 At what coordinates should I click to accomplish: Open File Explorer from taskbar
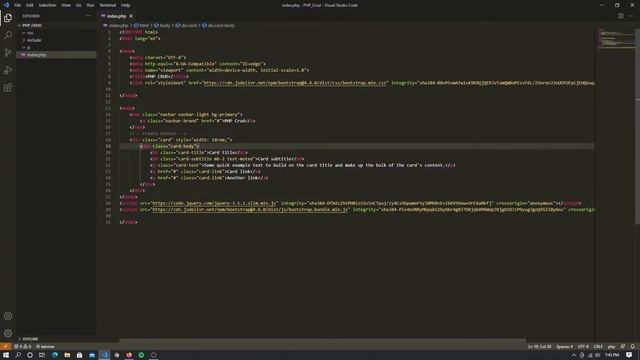tap(67, 355)
